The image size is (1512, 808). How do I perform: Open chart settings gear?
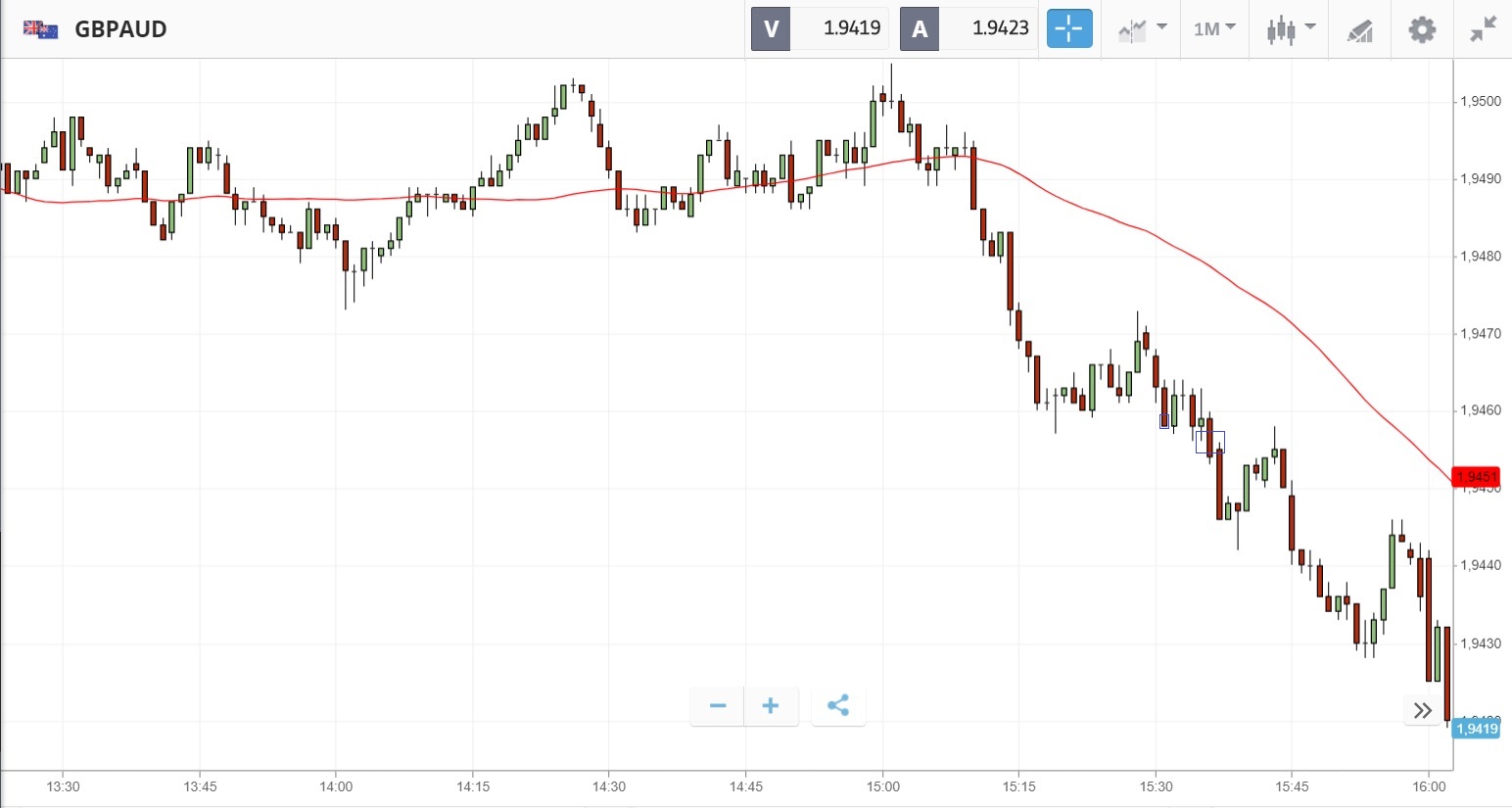[1422, 29]
